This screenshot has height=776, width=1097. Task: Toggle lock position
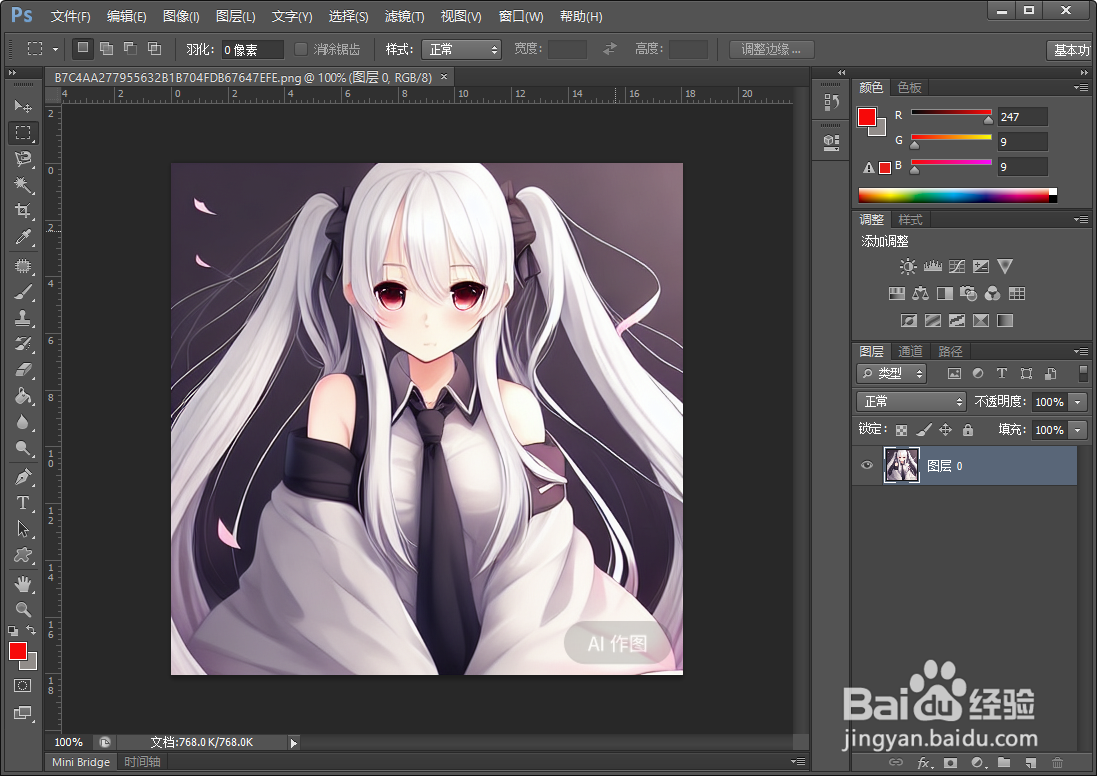pos(945,430)
